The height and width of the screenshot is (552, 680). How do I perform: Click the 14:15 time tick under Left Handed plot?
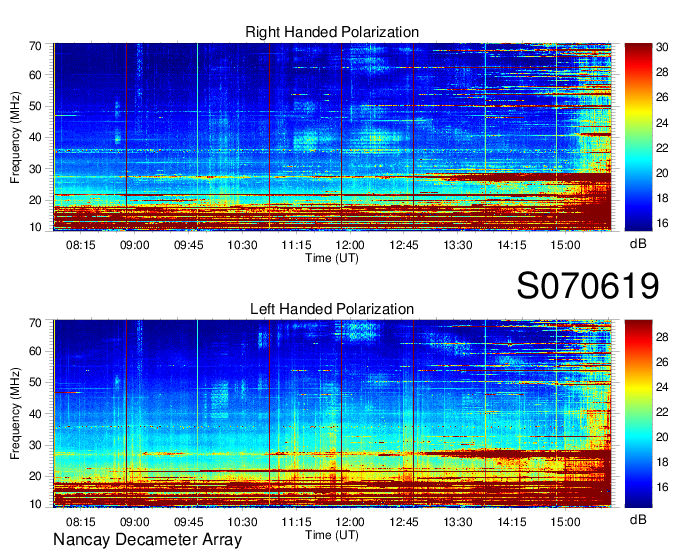(511, 522)
